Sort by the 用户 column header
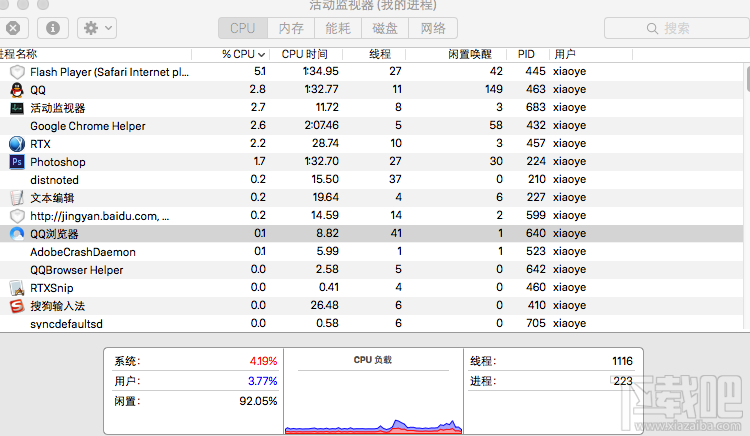The image size is (750, 436). coord(565,54)
